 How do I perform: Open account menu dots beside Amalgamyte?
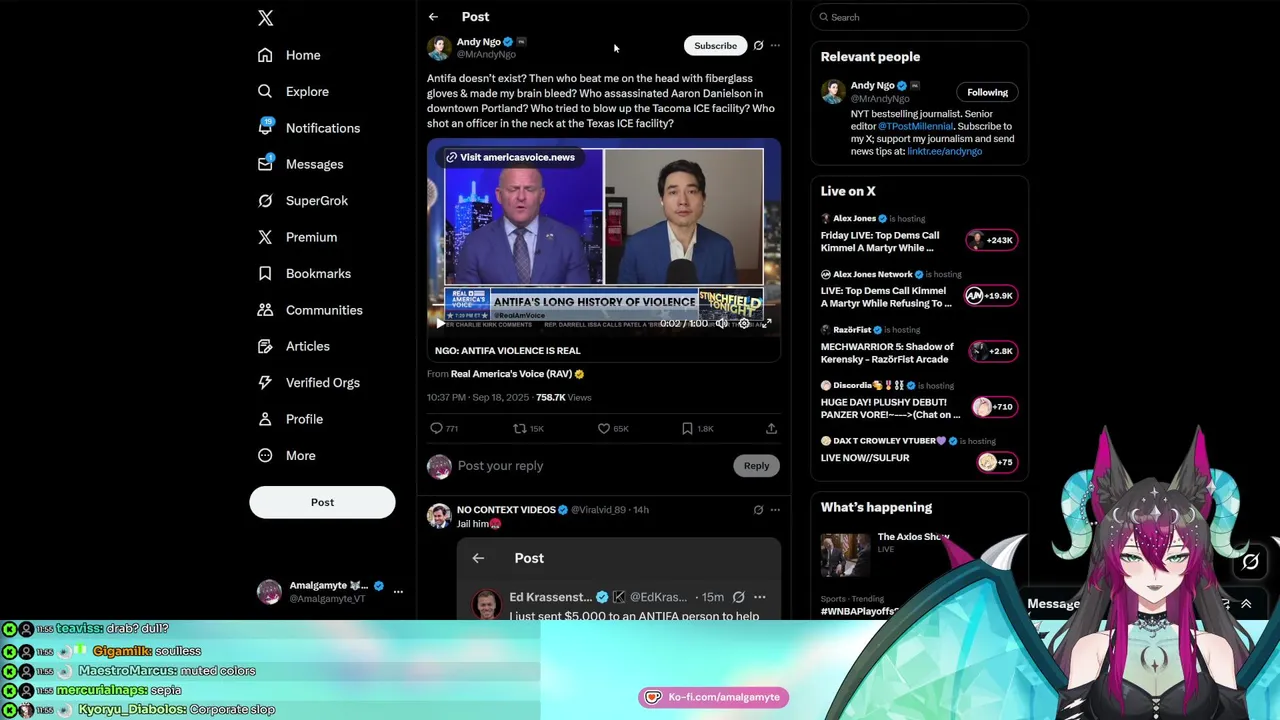coord(398,592)
